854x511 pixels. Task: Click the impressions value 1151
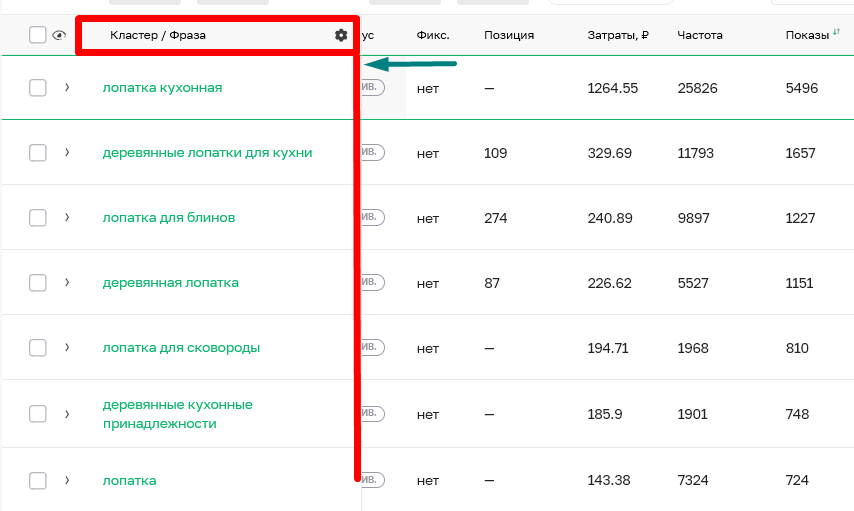point(799,283)
